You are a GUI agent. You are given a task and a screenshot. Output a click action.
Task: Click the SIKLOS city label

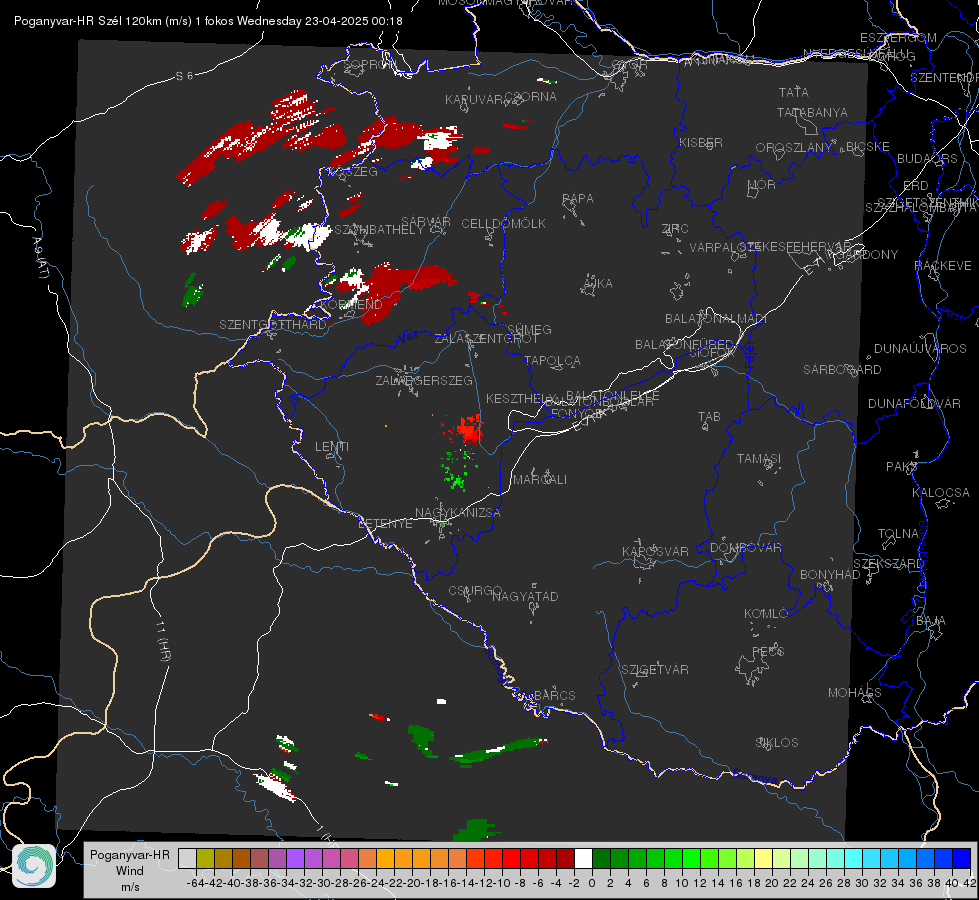[x=777, y=743]
